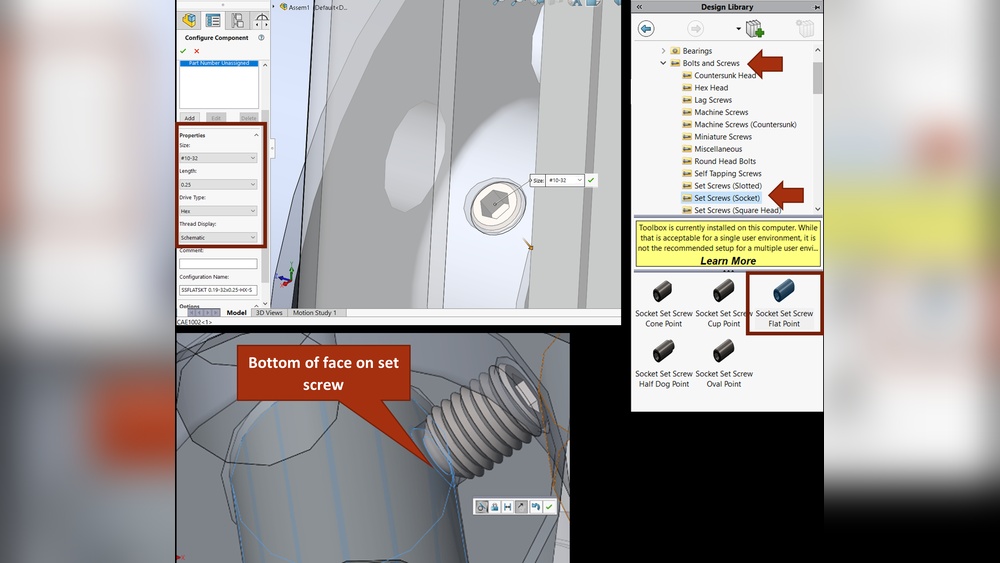Click the Create New Folder library icon
1000x563 pixels.
(805, 29)
